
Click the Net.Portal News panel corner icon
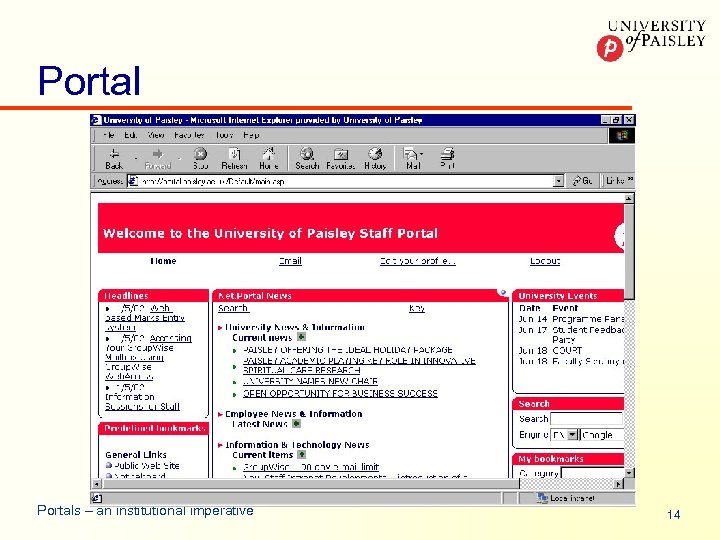point(503,292)
